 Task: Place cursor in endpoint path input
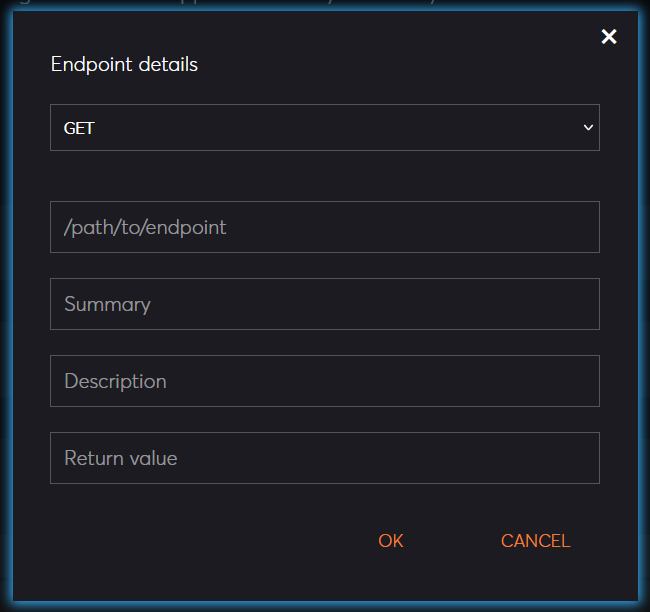click(324, 227)
